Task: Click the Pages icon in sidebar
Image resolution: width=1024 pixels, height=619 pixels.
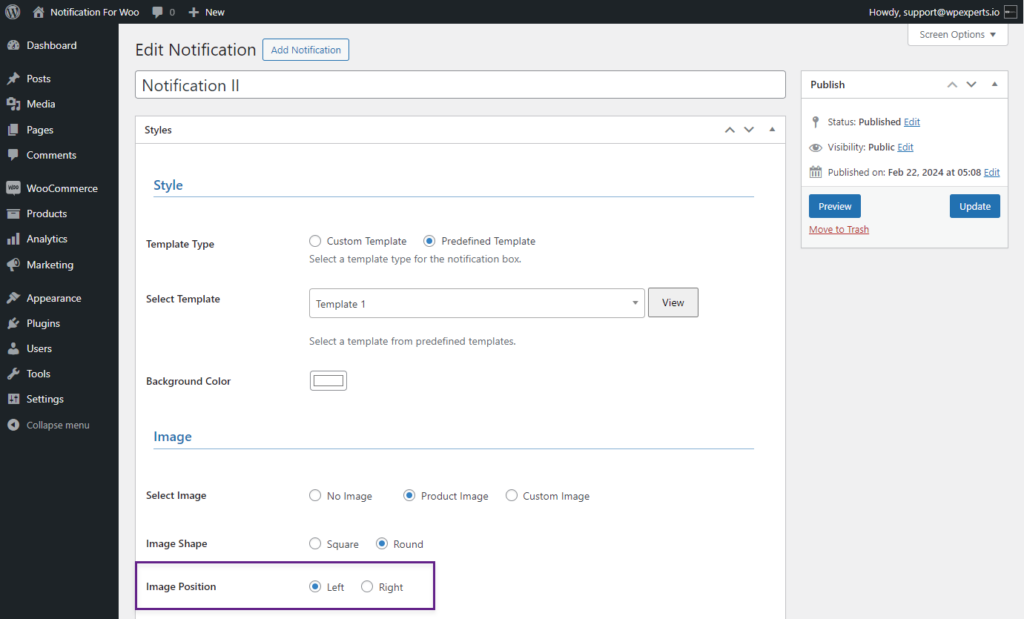Action: [13, 129]
